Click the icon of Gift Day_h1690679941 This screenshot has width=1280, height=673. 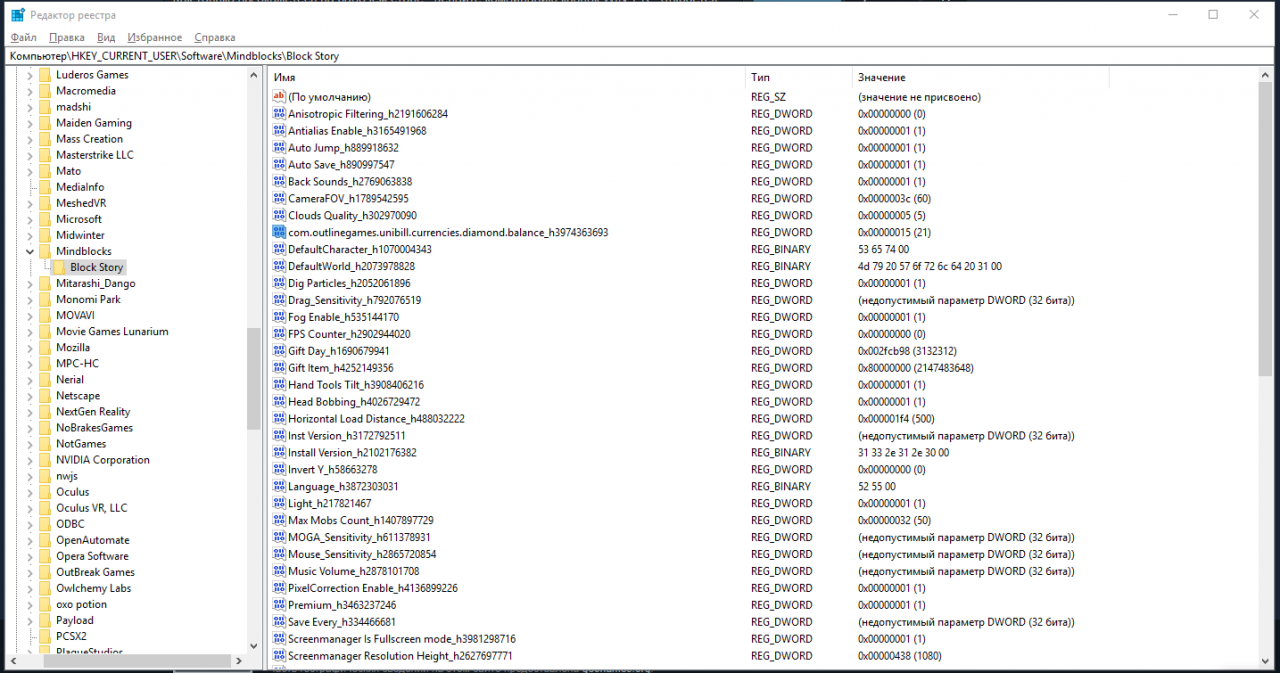pyautogui.click(x=279, y=351)
